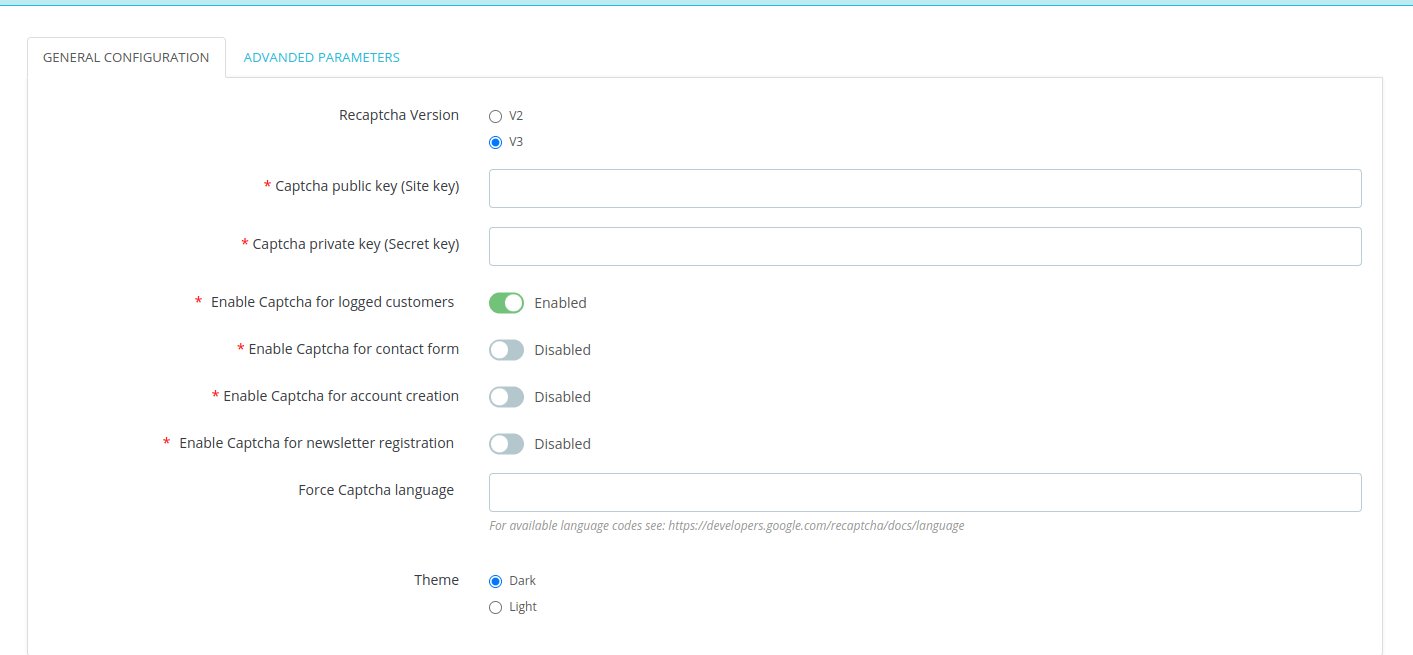Click the Captcha public key field
The image size is (1413, 655).
[x=925, y=188]
